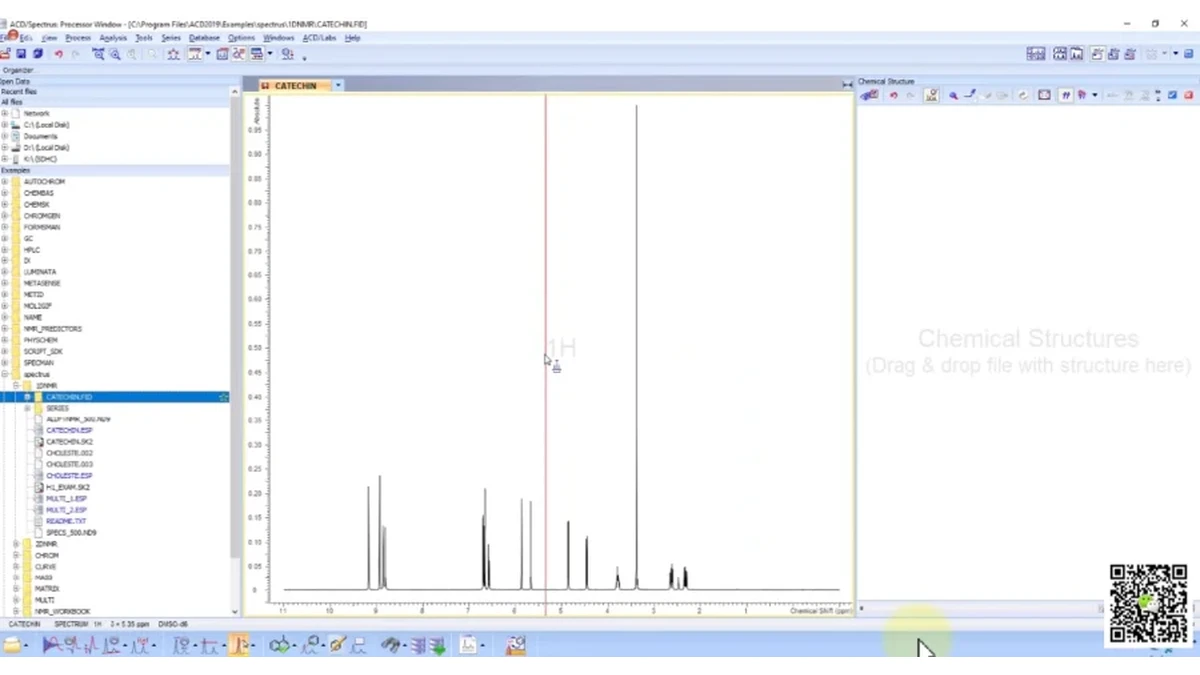Image resolution: width=1200 pixels, height=675 pixels.
Task: Click the binoculars search icon in bottom toolbar
Action: (x=389, y=646)
